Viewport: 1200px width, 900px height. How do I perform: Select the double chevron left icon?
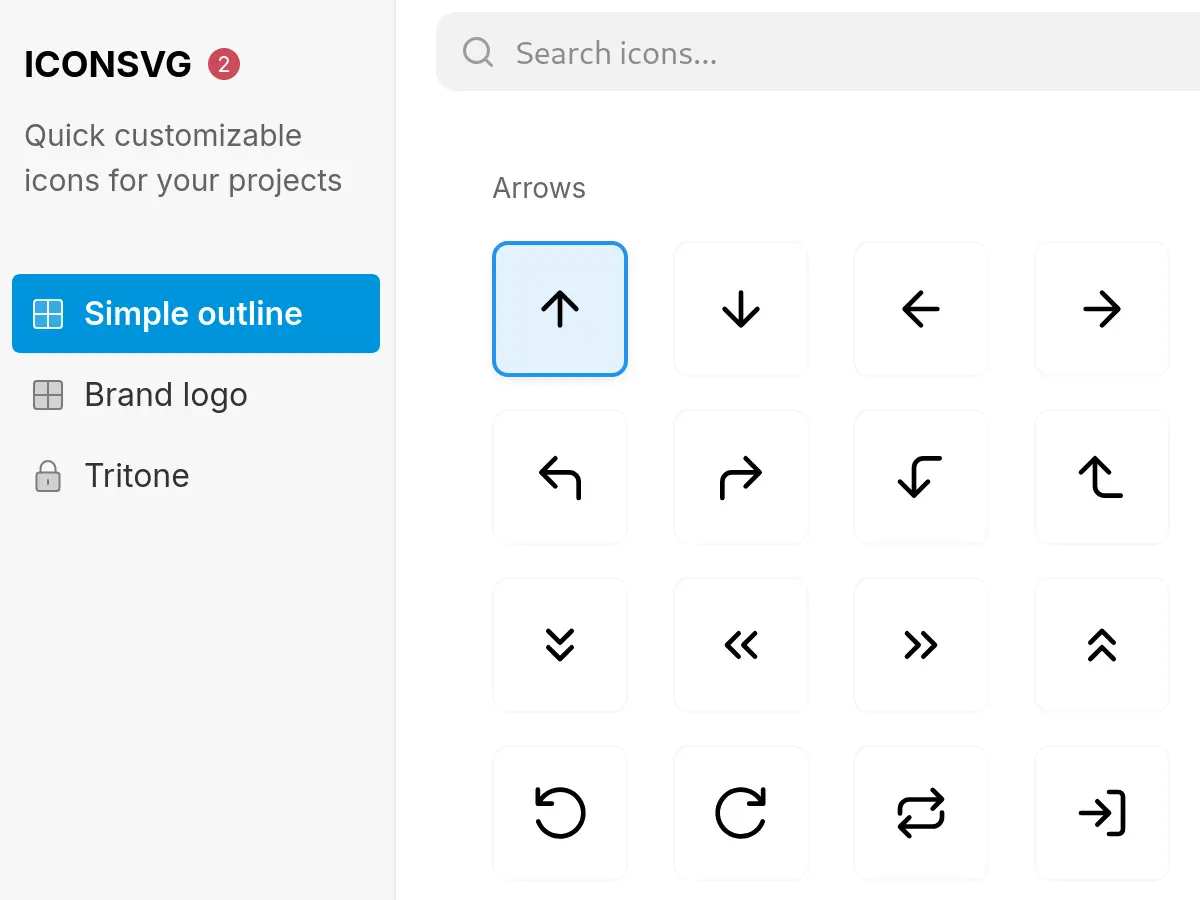(740, 644)
